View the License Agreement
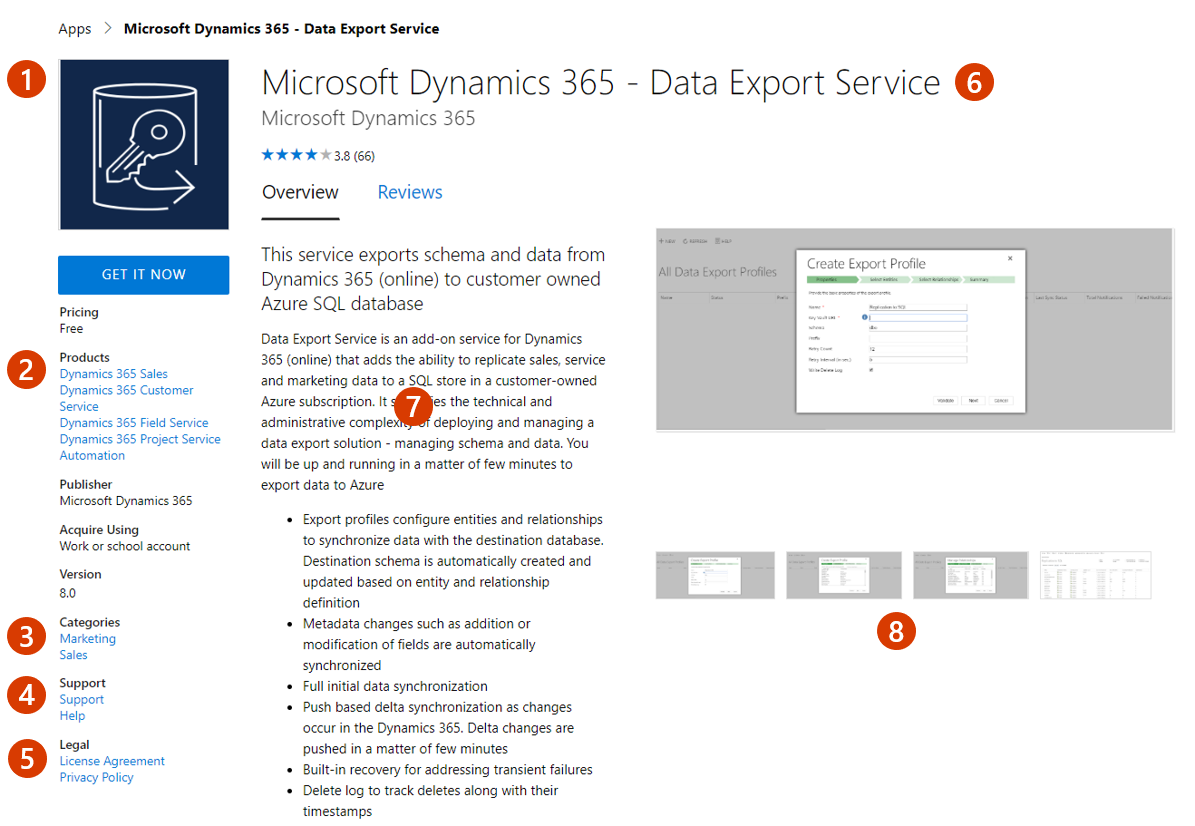Viewport: 1195px width, 826px height. pyautogui.click(x=112, y=761)
